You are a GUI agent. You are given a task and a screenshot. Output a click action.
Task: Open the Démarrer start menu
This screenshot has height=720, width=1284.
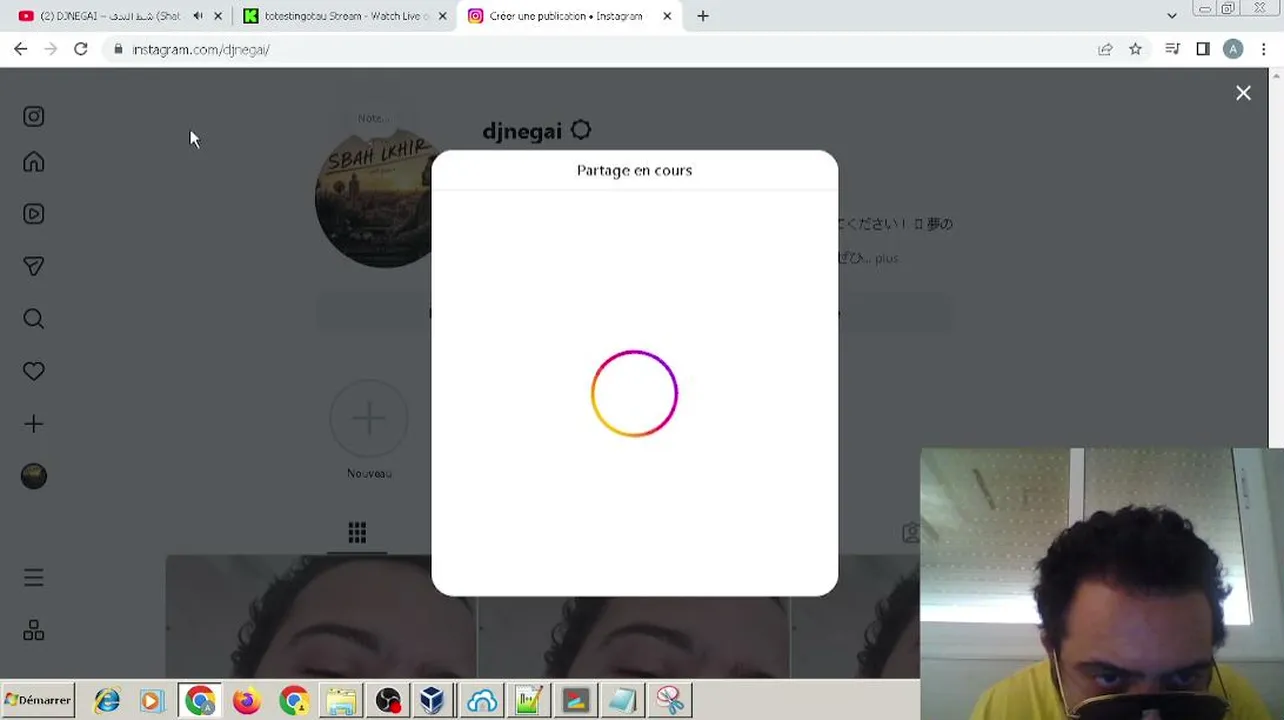click(39, 700)
